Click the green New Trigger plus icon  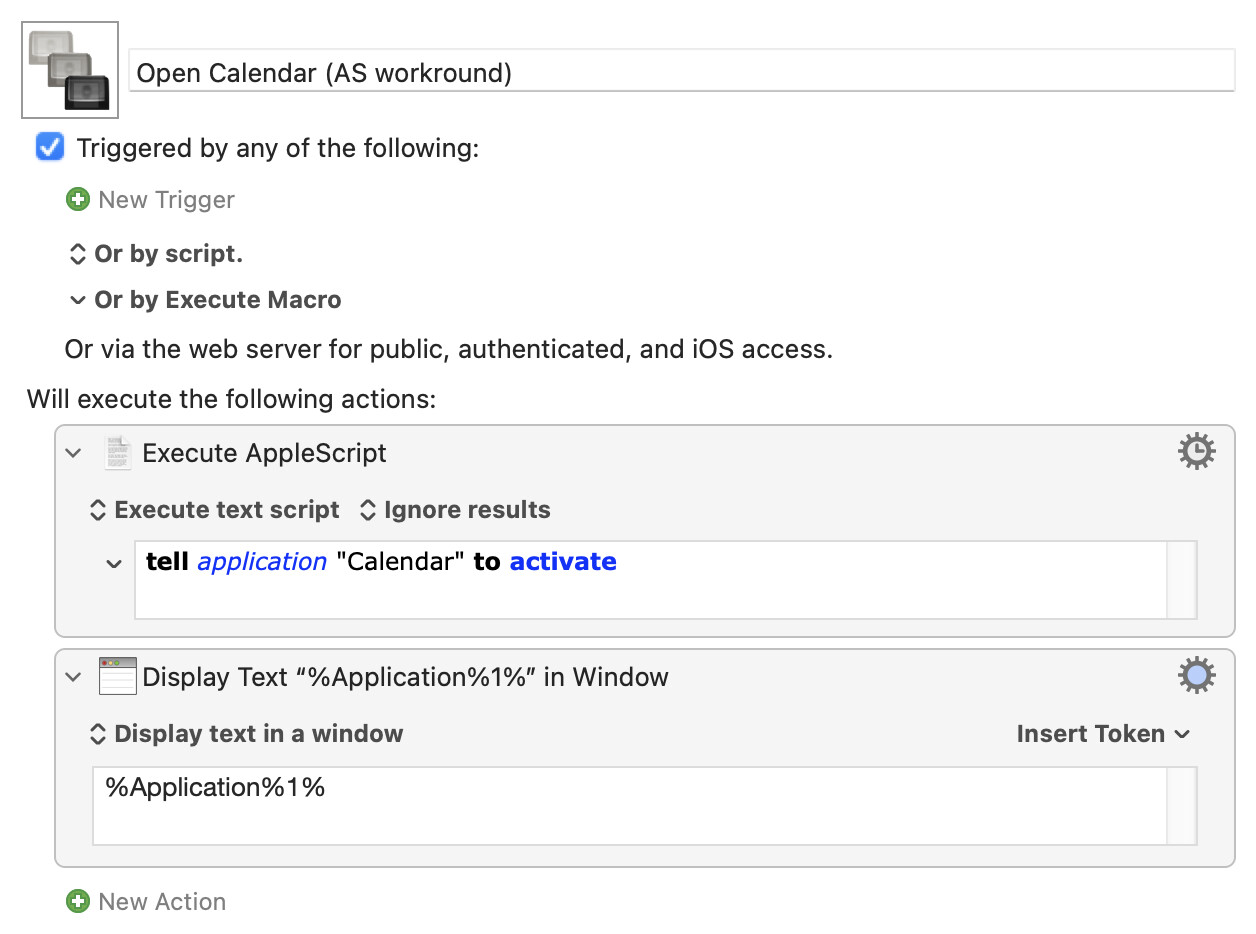(x=77, y=200)
